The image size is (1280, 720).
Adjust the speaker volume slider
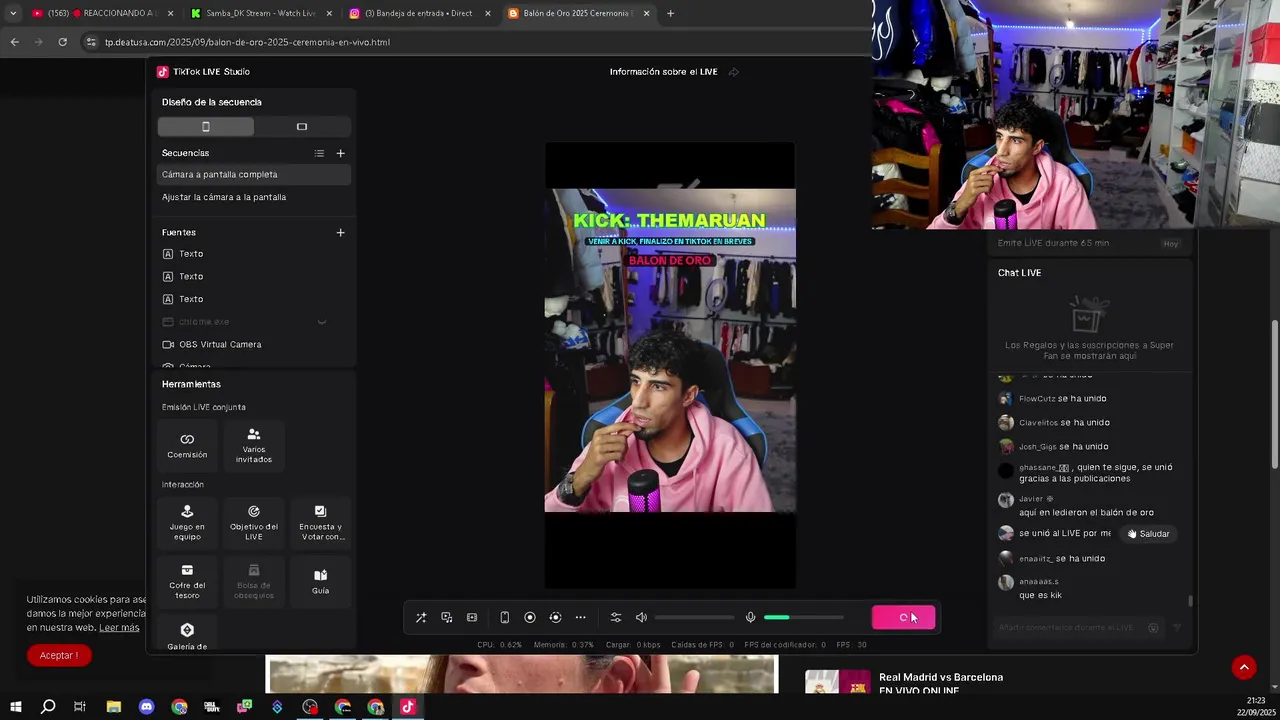click(694, 618)
